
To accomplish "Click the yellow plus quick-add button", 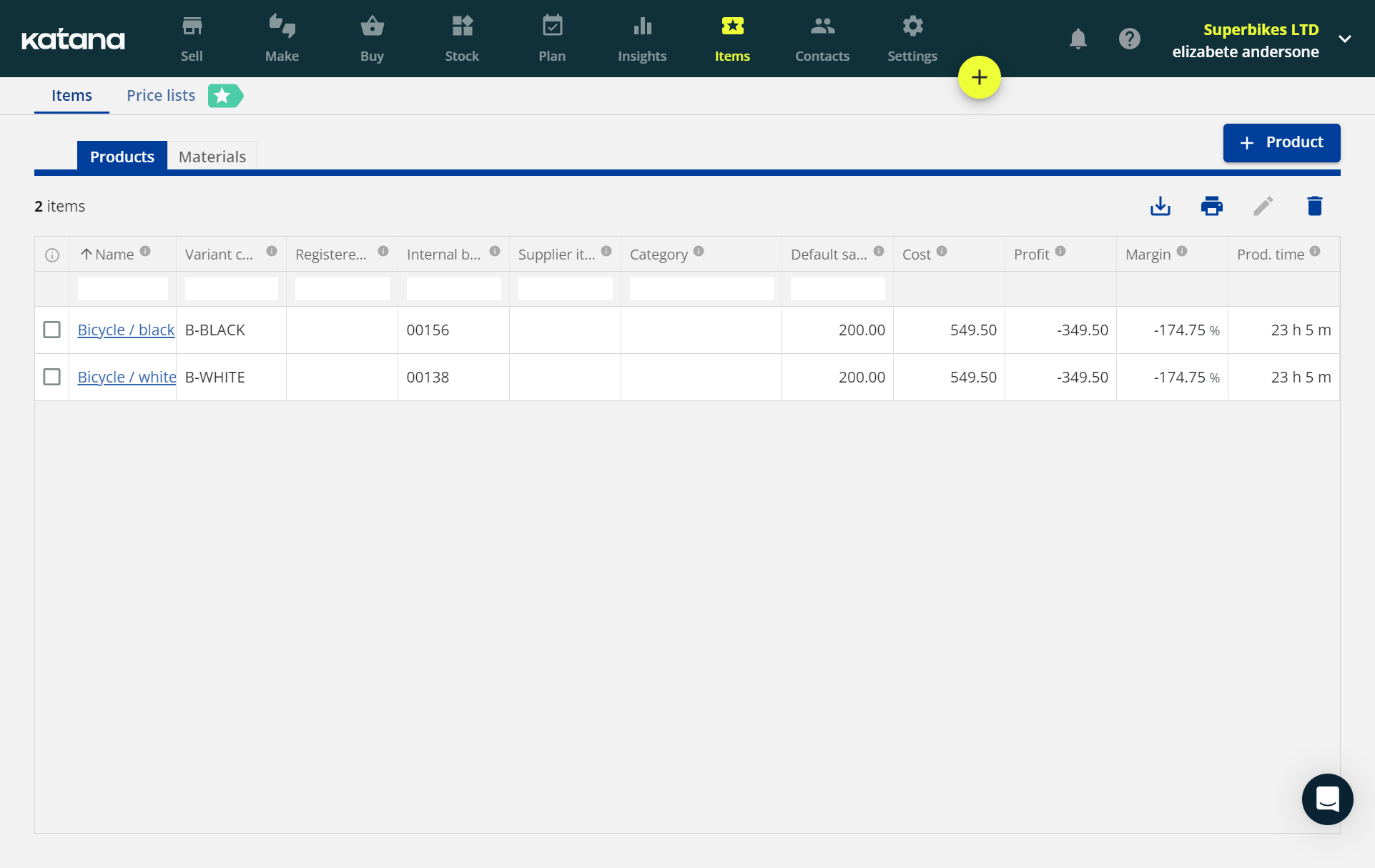I will click(979, 77).
